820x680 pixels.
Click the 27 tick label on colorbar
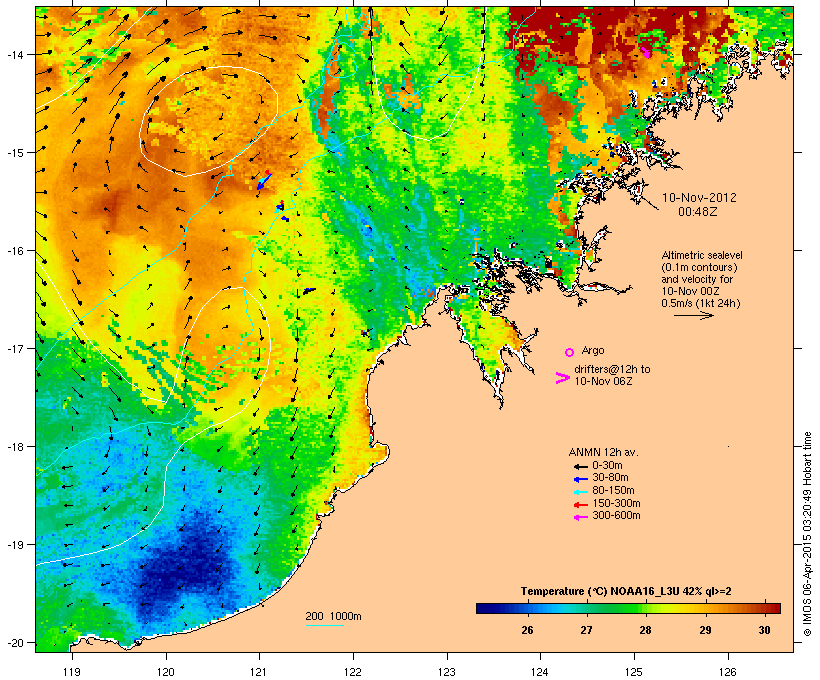tap(586, 630)
